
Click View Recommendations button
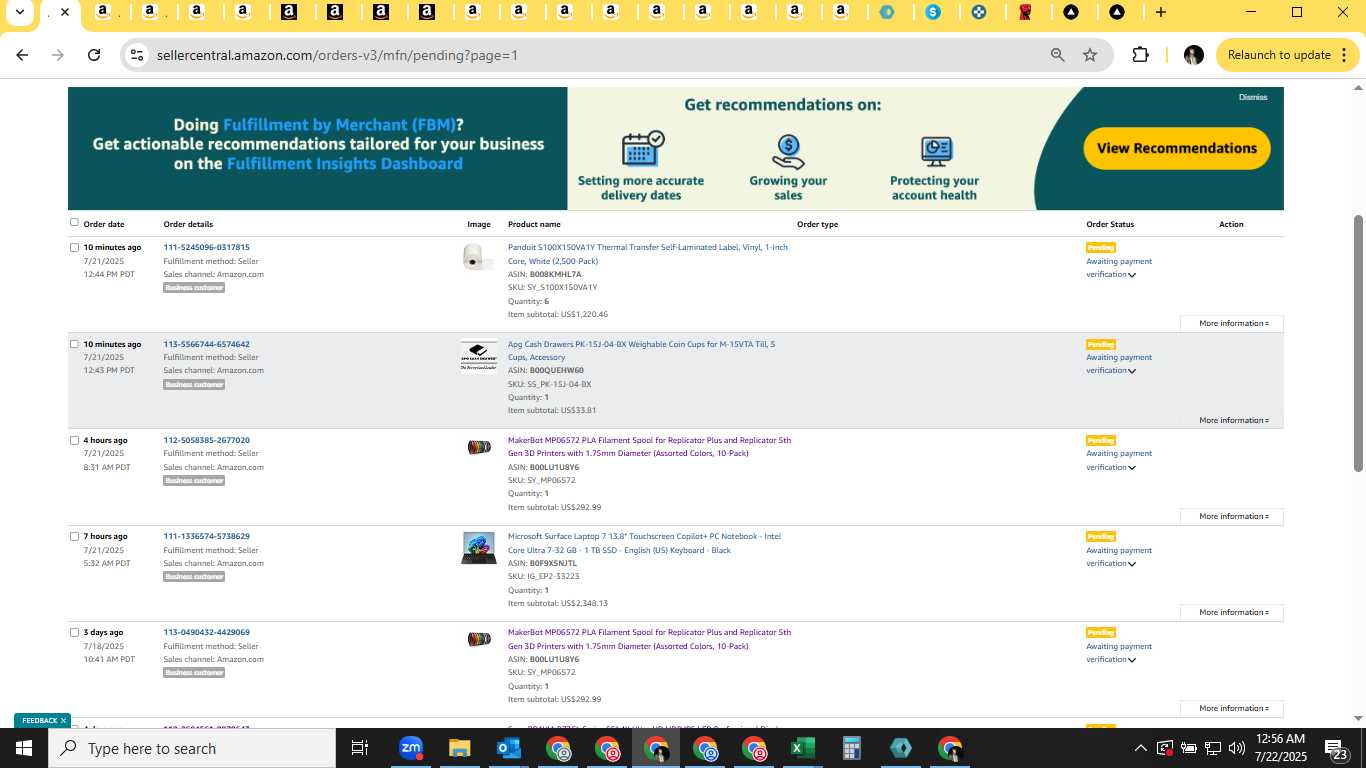[x=1177, y=148]
